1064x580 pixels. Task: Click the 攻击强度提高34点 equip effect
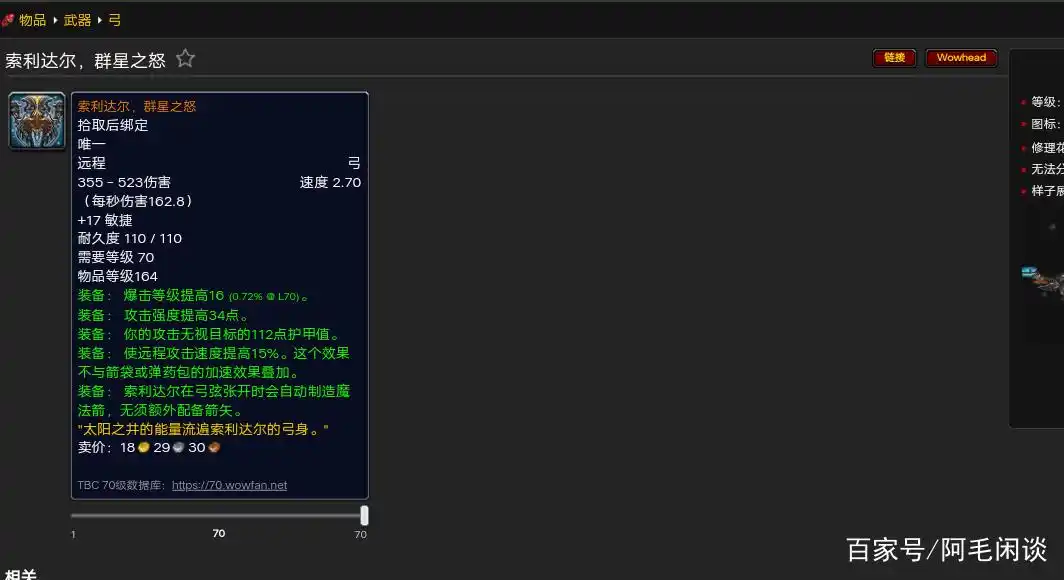pos(163,315)
